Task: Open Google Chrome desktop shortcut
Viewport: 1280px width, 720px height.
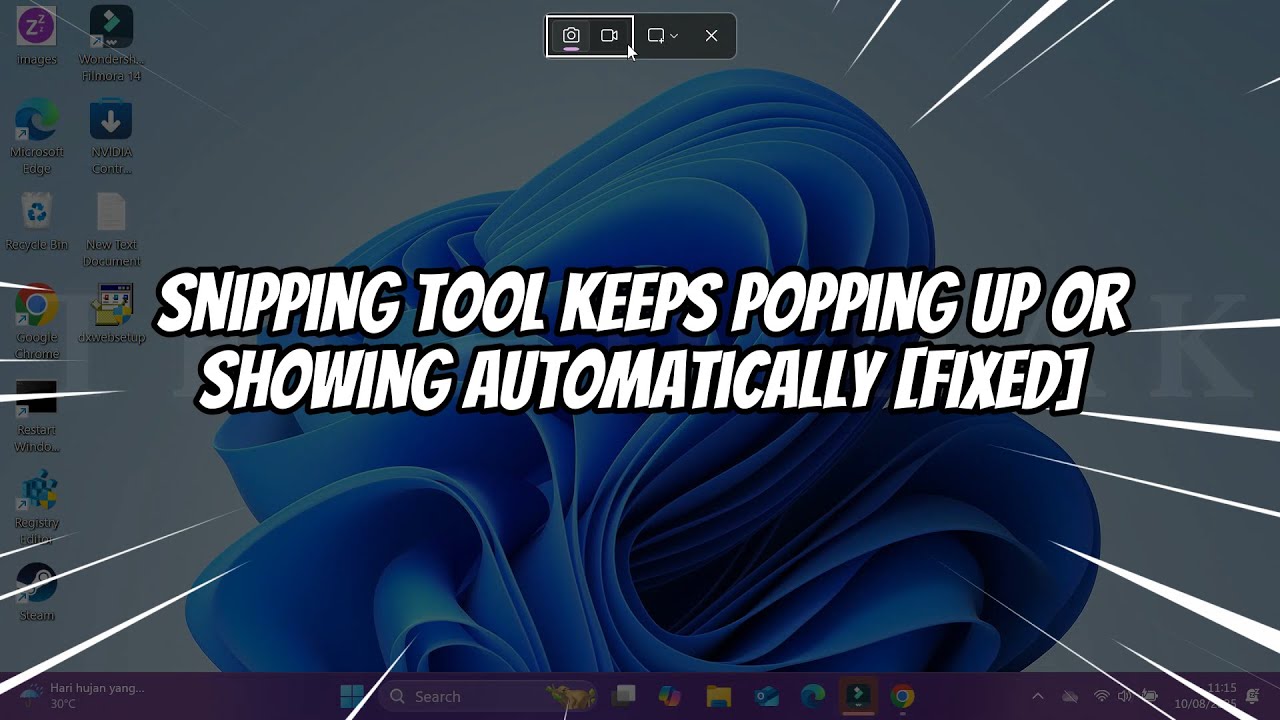Action: pos(37,322)
